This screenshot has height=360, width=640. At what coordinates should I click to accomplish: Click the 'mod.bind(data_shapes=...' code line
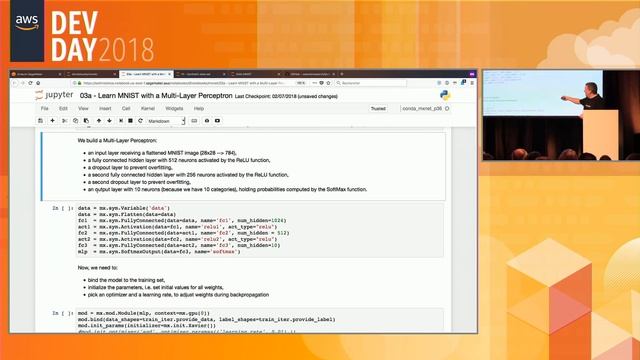pos(207,320)
